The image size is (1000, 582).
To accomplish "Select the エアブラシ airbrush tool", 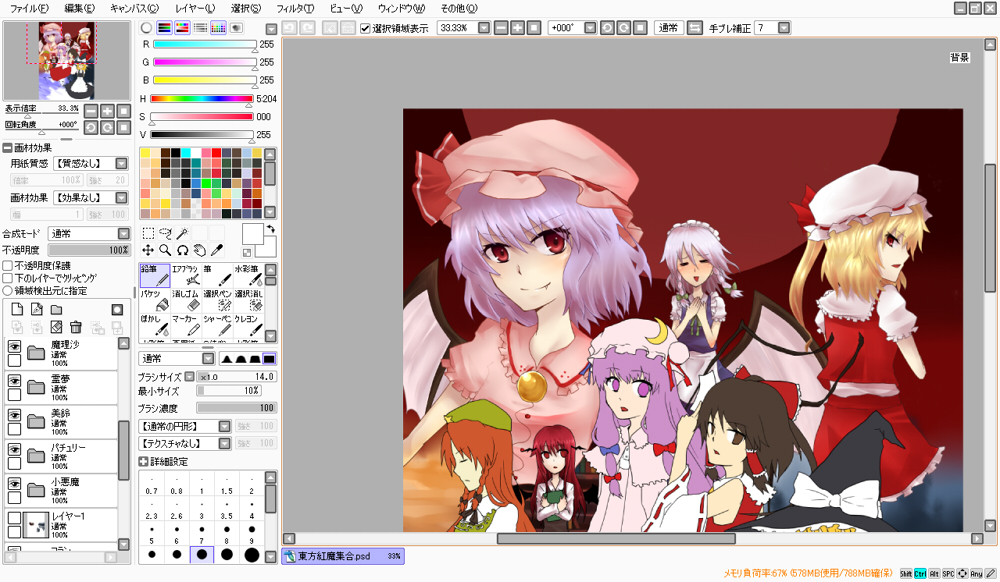I will 186,275.
